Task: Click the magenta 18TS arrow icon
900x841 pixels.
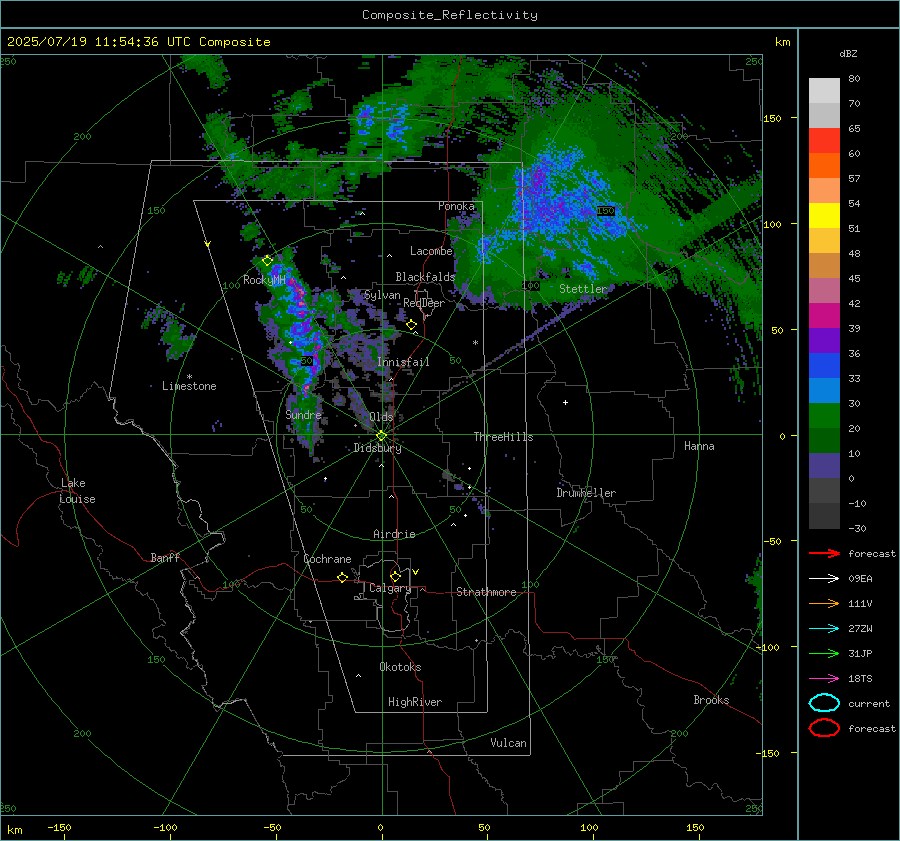Action: pyautogui.click(x=824, y=679)
